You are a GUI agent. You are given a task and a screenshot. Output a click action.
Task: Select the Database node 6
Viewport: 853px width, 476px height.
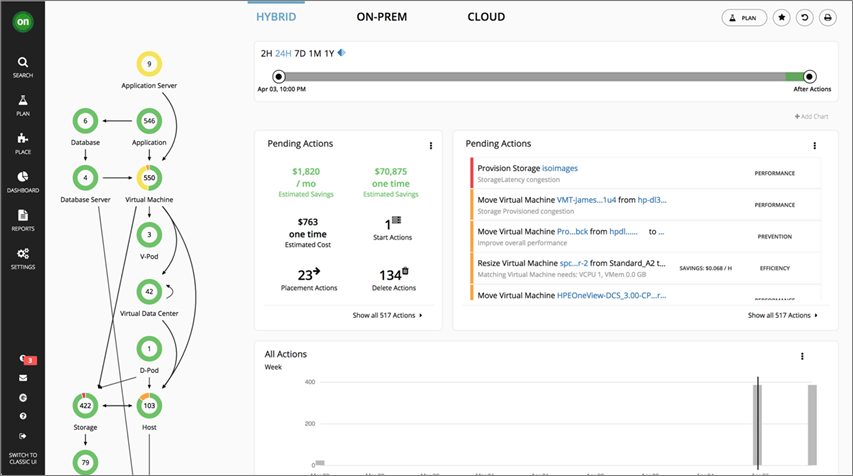pos(85,121)
